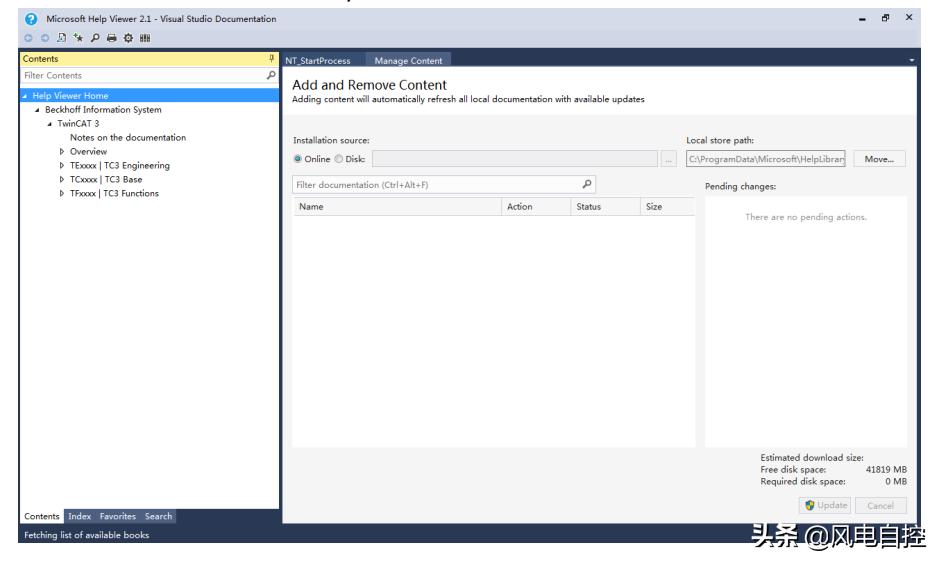Select the Disk installation source
This screenshot has width=942, height=565.
click(337, 159)
